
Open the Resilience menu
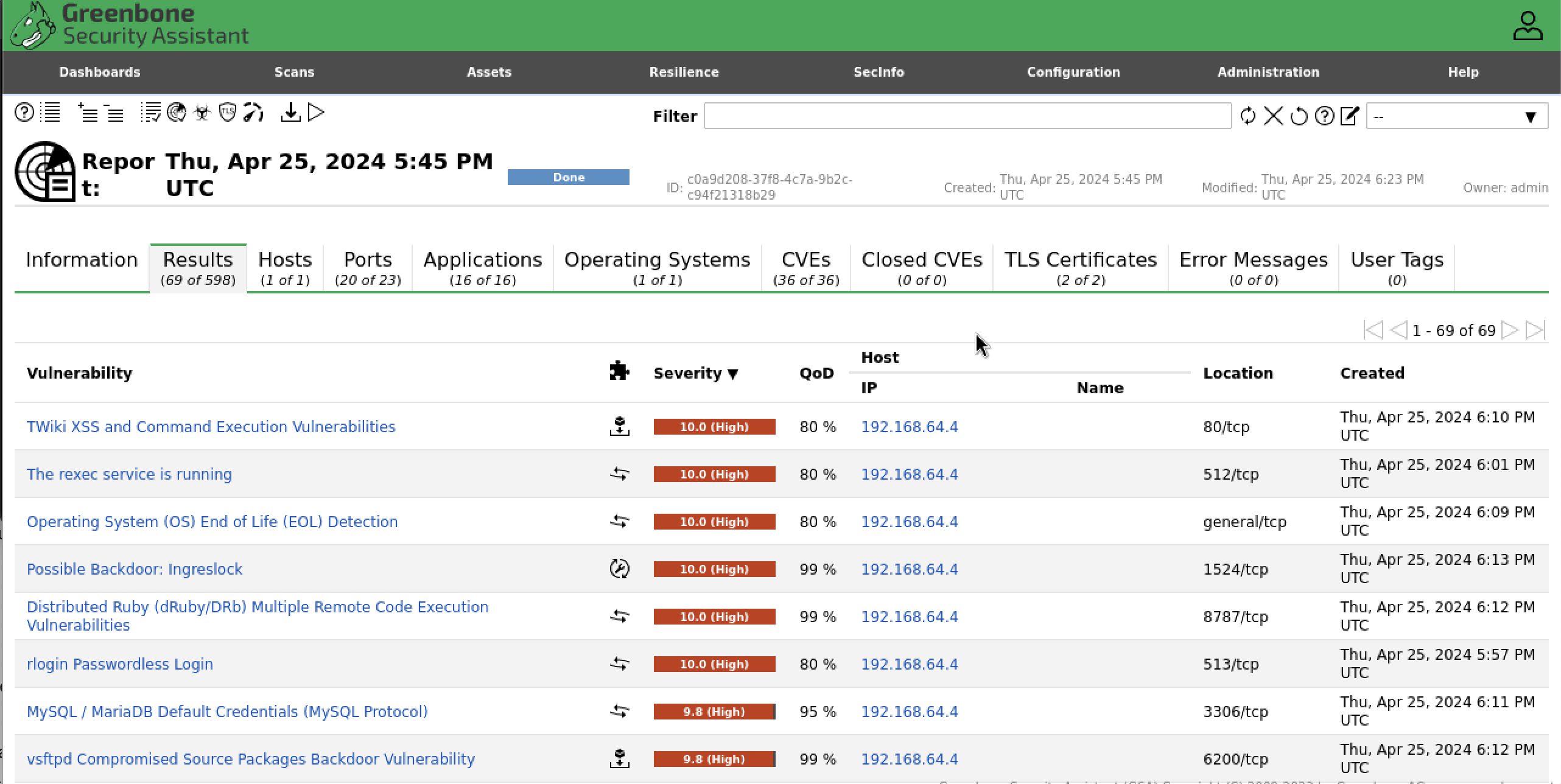pos(684,72)
